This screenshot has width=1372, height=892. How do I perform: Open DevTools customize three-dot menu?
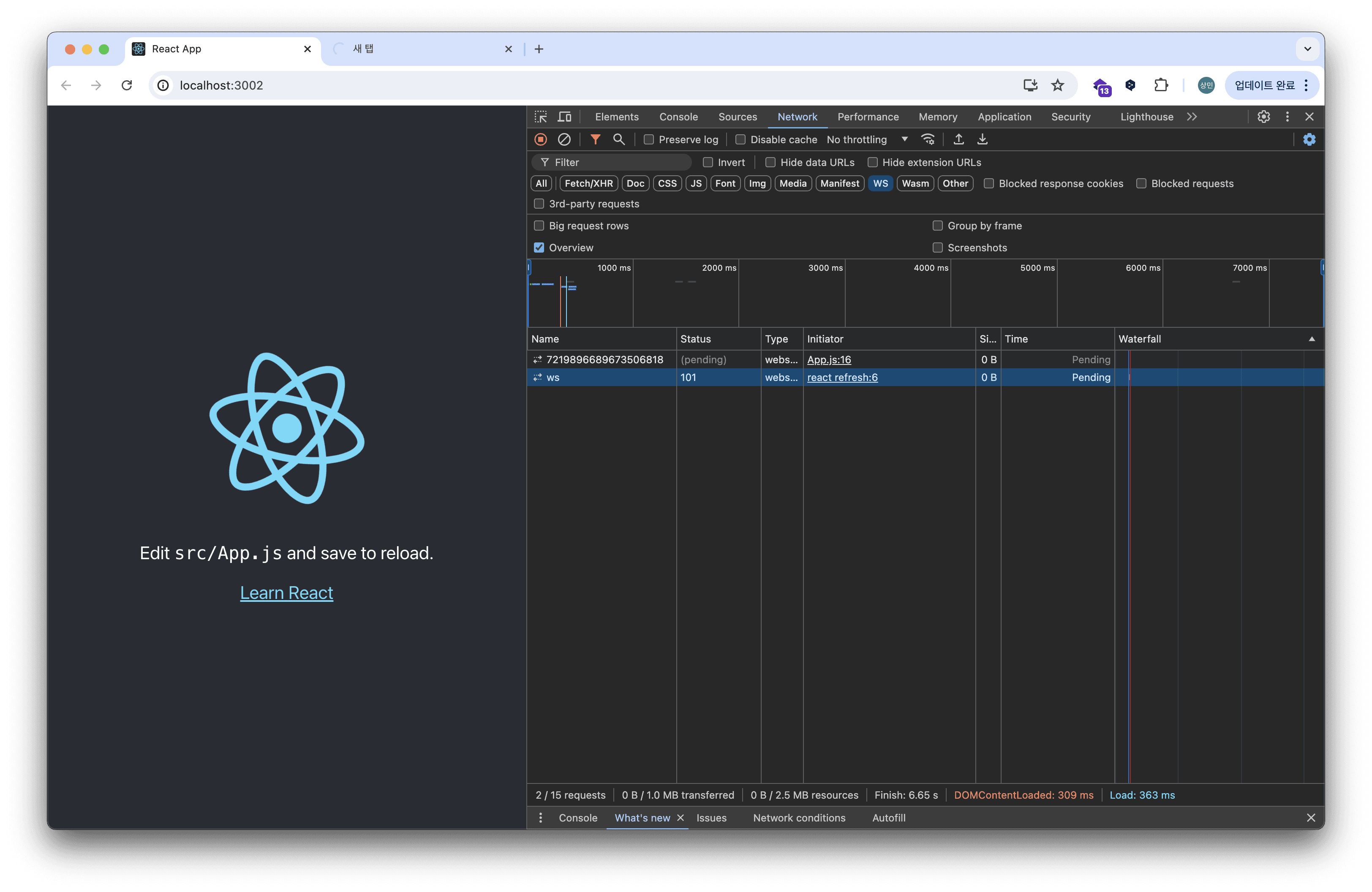[x=1287, y=117]
